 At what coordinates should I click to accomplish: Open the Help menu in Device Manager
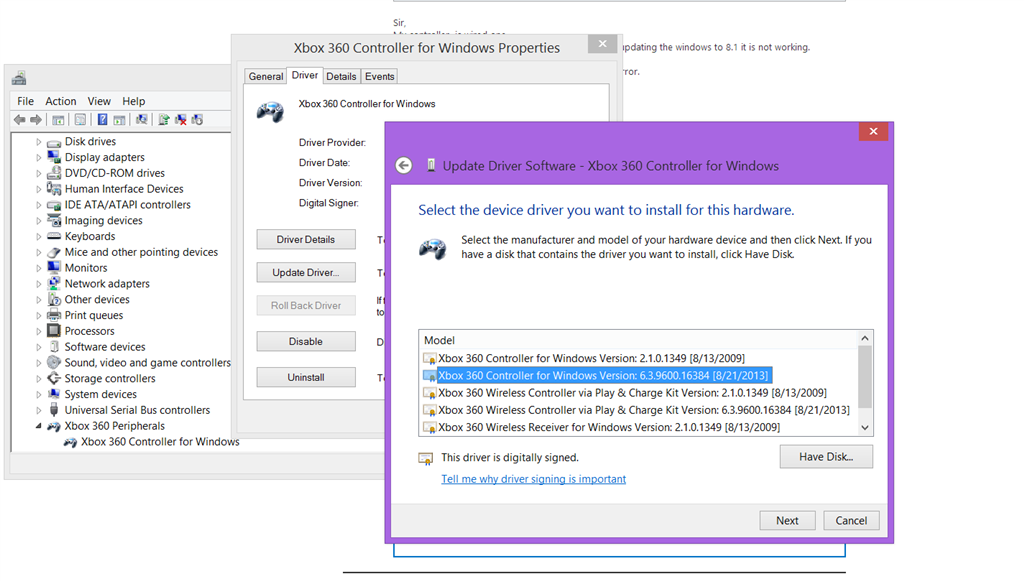tap(134, 101)
